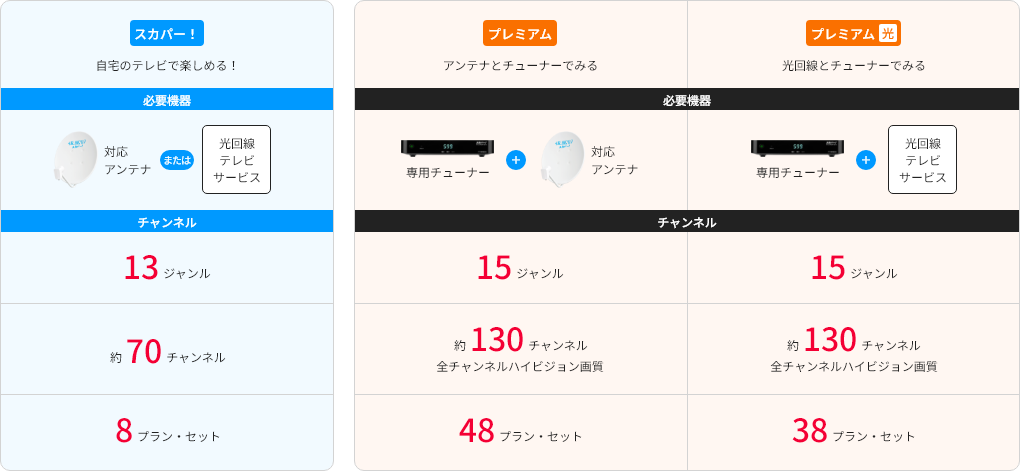This screenshot has width=1020, height=471.
Task: Click the black チャンネル header bar
Action: (687, 222)
